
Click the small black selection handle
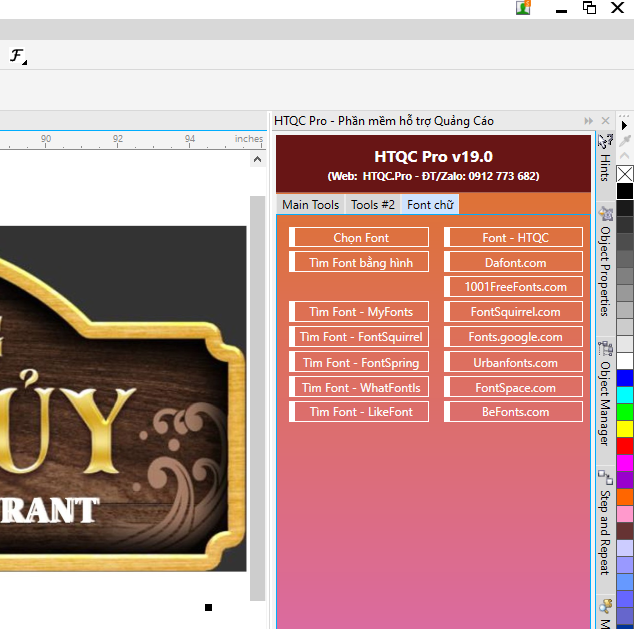[x=208, y=607]
